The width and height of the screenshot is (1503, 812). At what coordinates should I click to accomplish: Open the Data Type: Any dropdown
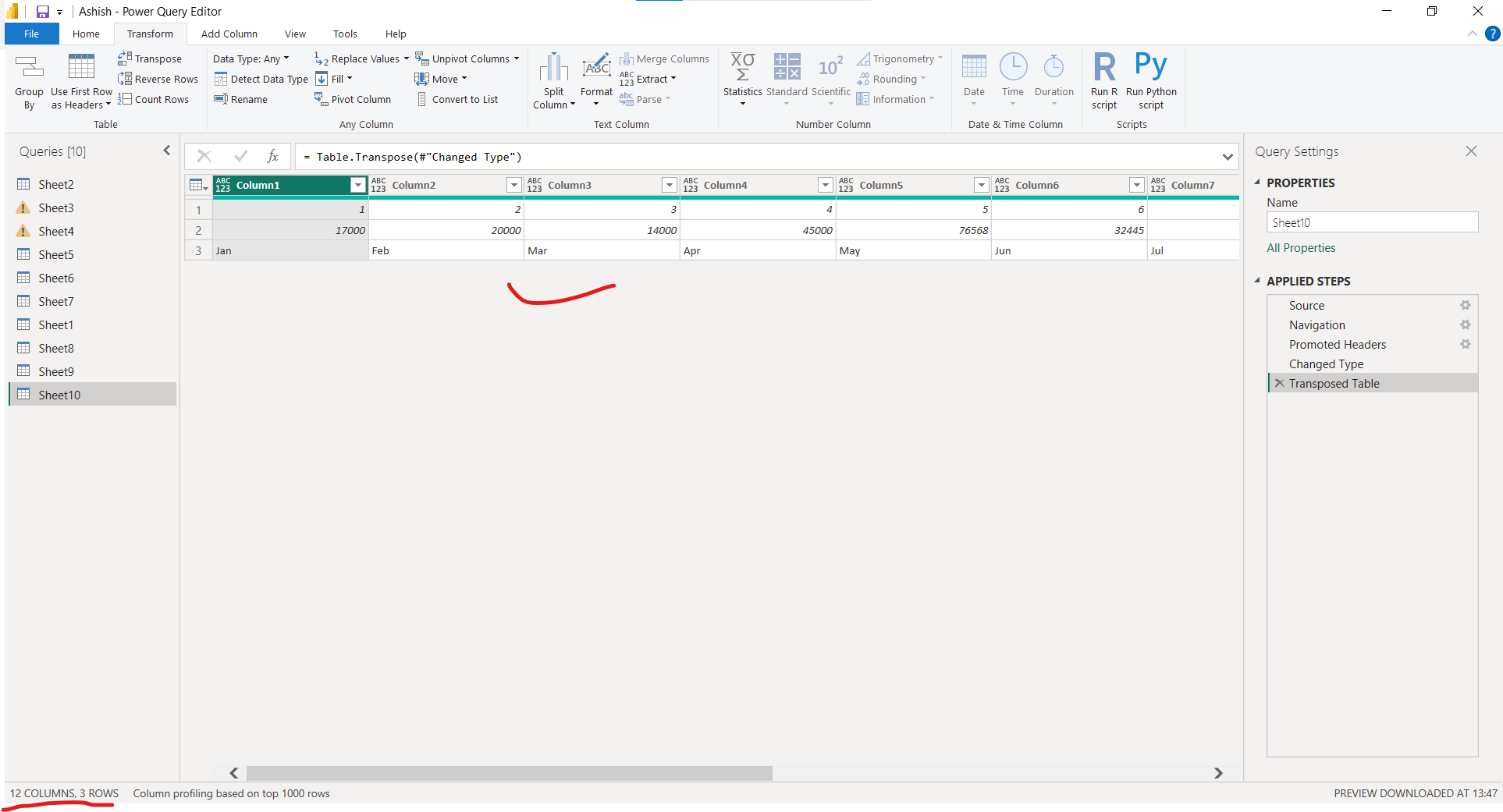(250, 59)
